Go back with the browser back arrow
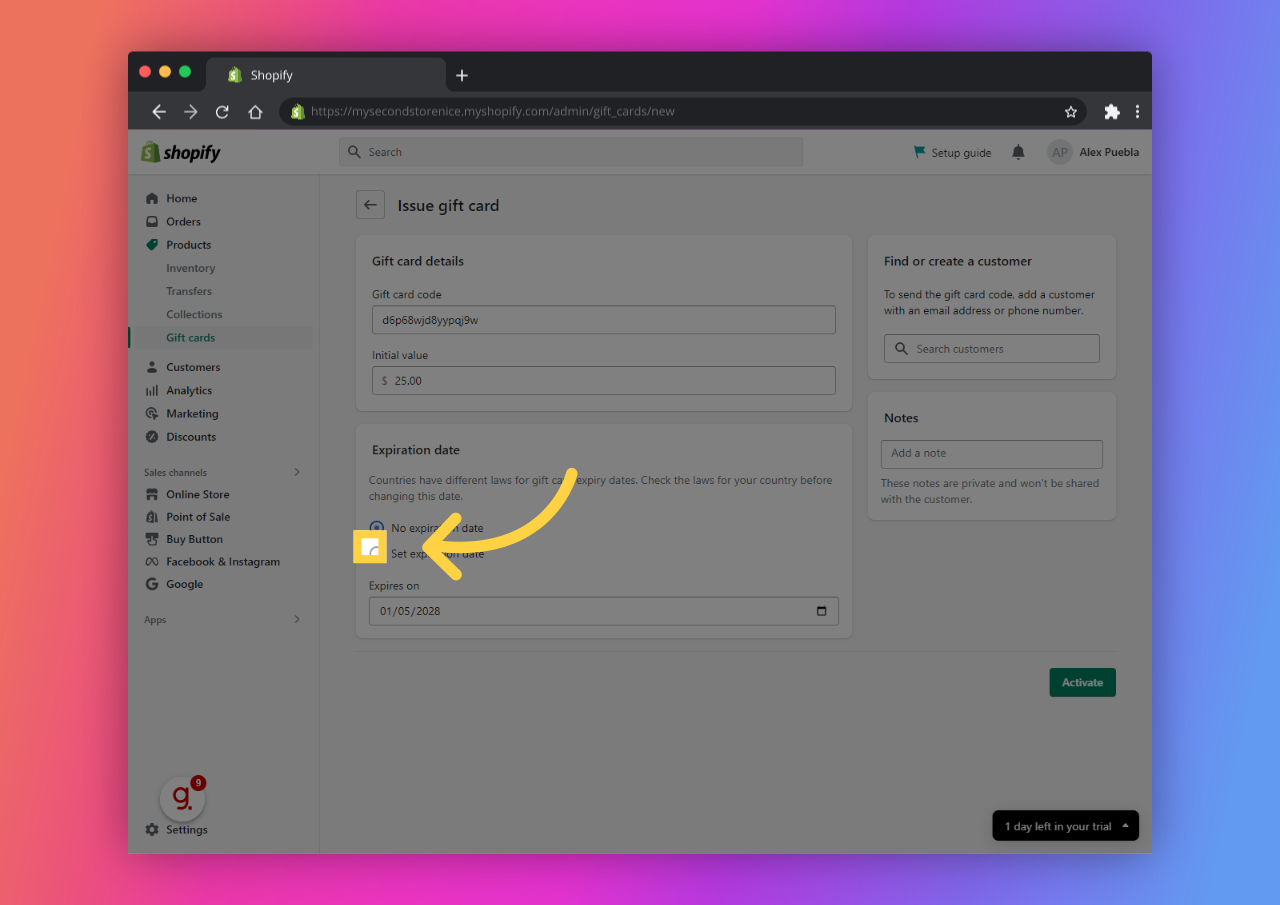This screenshot has height=905, width=1280. 159,112
